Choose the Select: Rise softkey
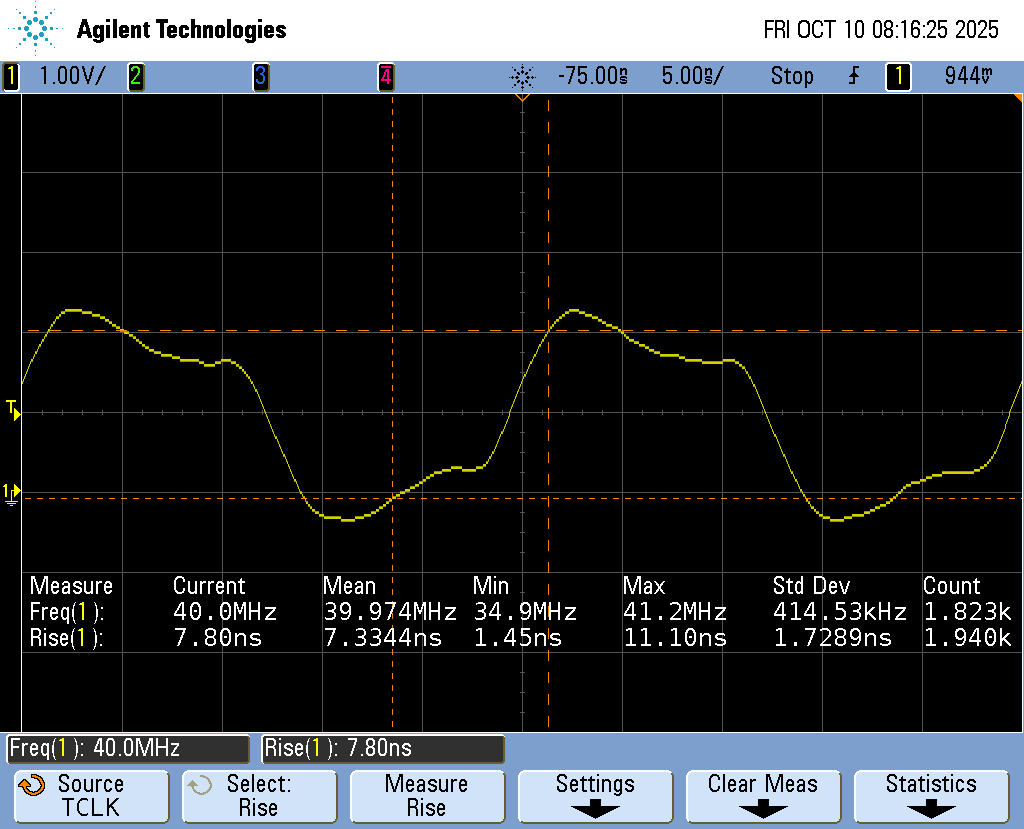 tap(258, 796)
